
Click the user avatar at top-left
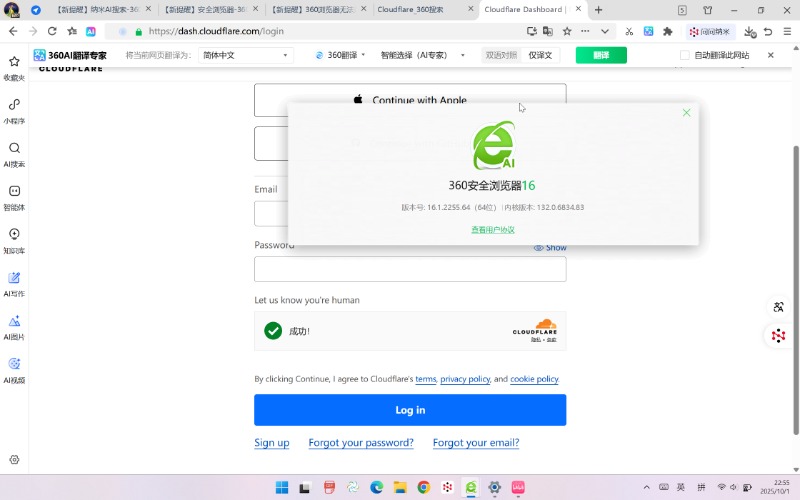tap(11, 9)
